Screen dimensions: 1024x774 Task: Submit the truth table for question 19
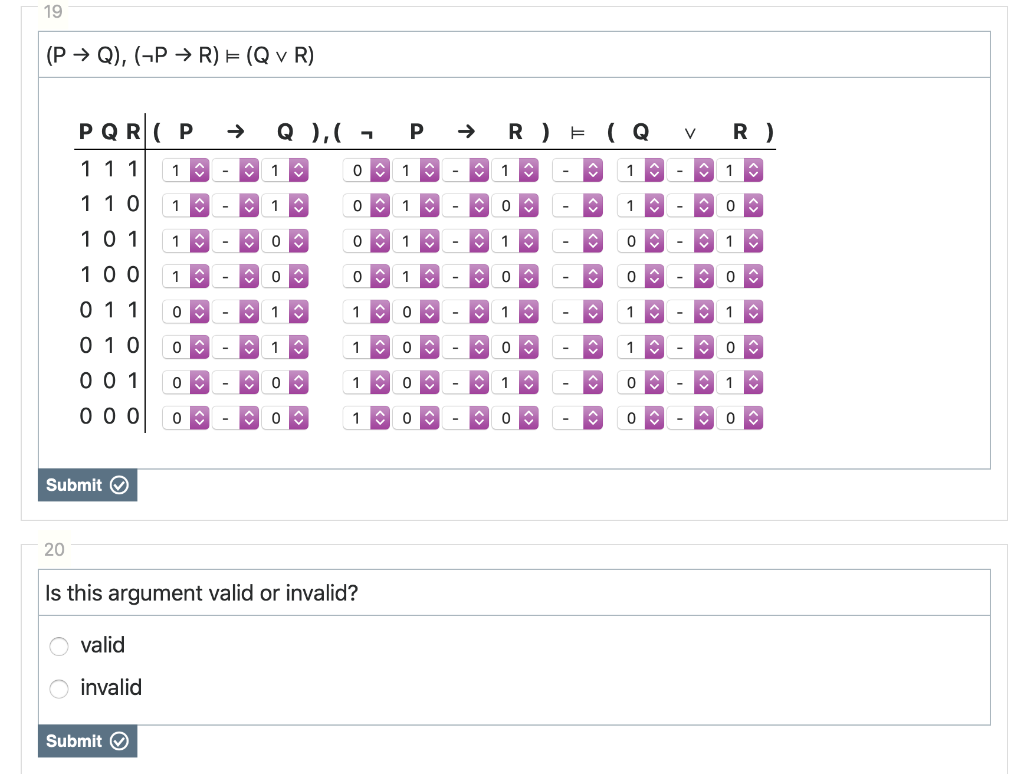[87, 485]
